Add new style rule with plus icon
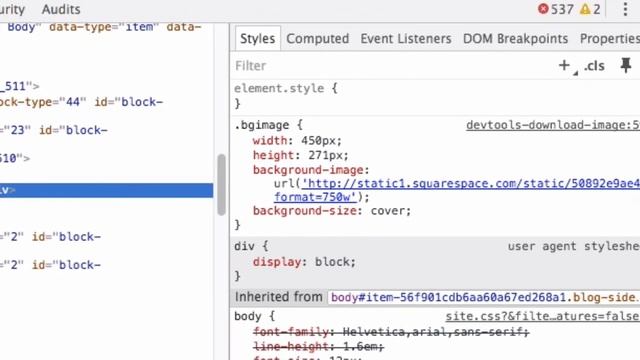This screenshot has height=360, width=640. pos(564,65)
